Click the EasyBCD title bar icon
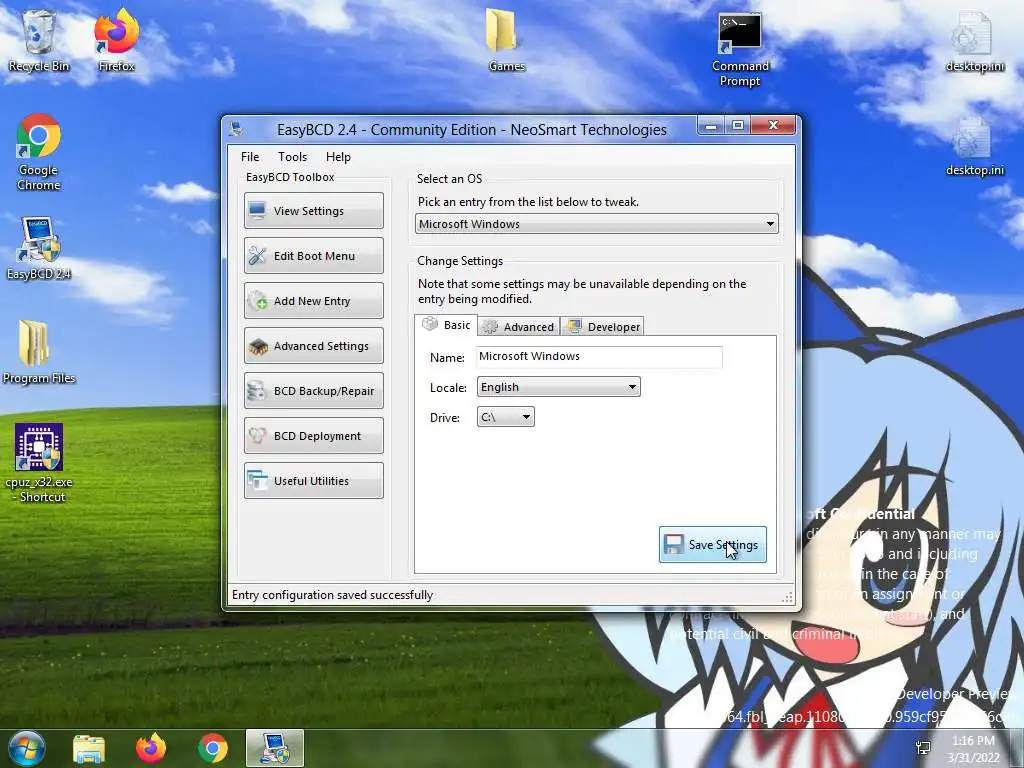This screenshot has width=1024, height=768. coord(236,129)
